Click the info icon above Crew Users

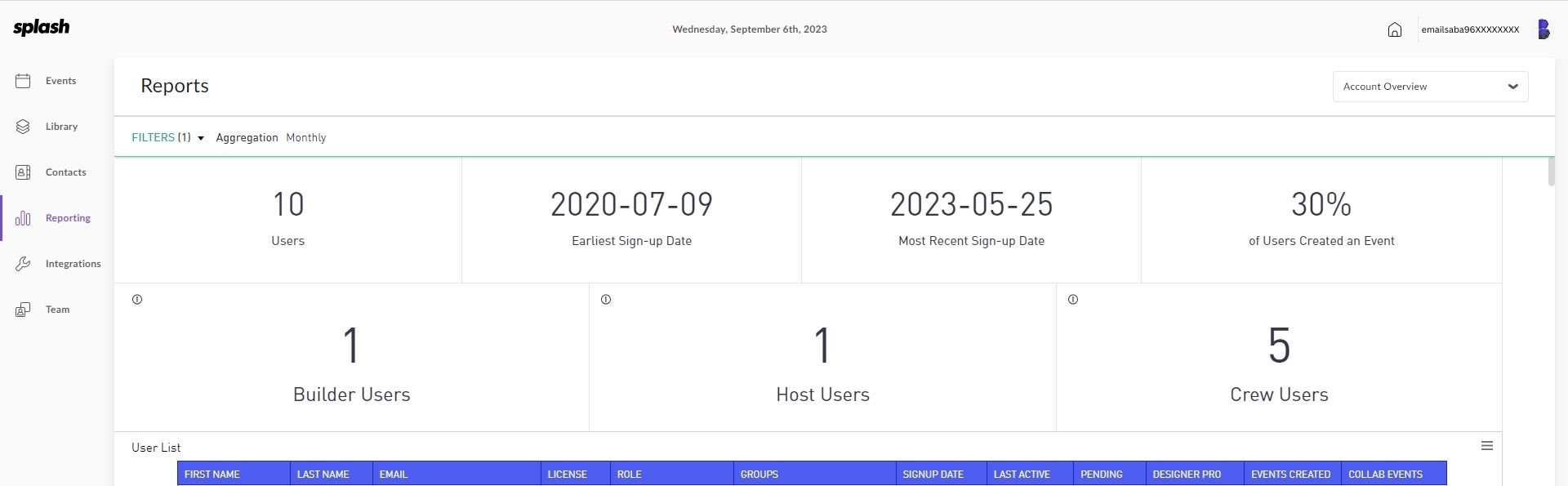[1073, 300]
